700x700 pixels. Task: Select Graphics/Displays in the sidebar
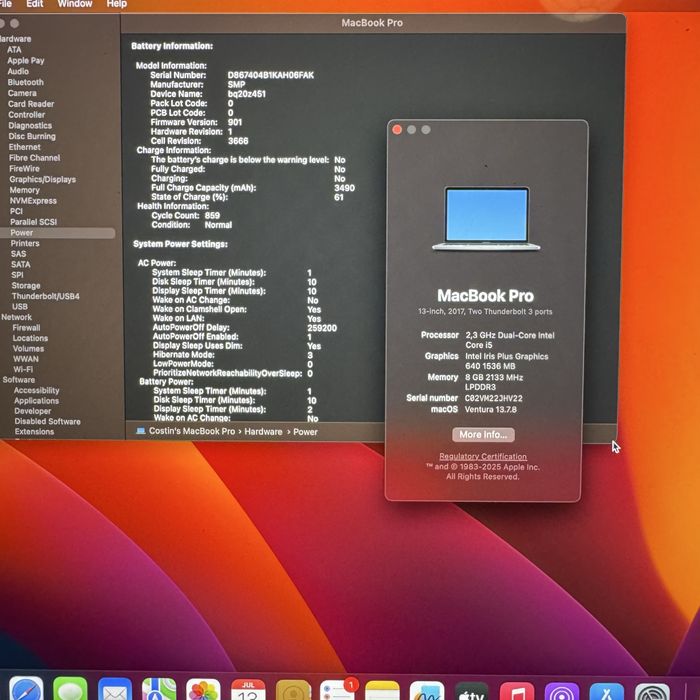(42, 179)
